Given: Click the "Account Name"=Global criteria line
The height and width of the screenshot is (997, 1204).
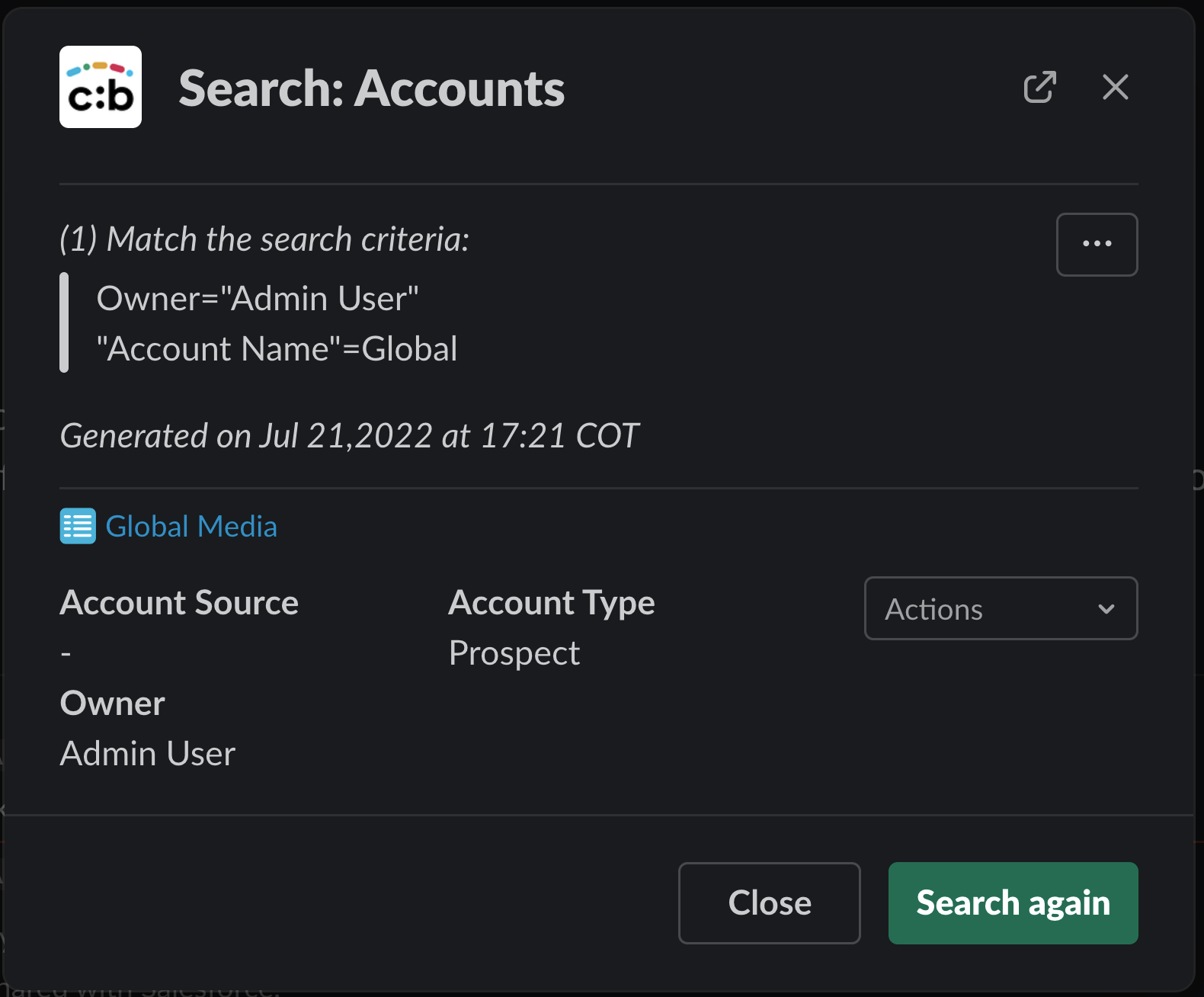Looking at the screenshot, I should coord(277,349).
